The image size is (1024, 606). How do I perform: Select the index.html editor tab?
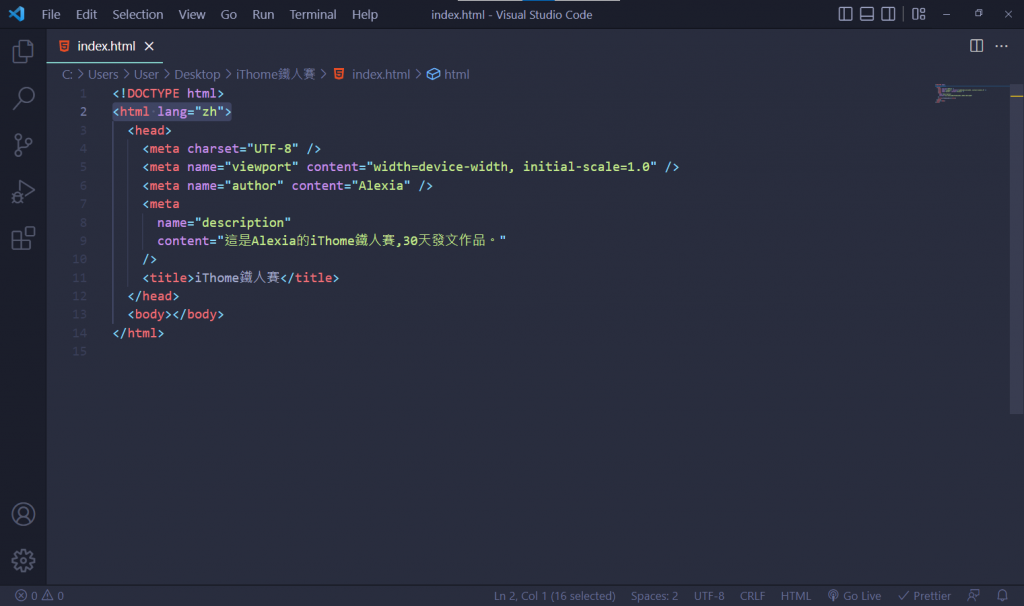pyautogui.click(x=105, y=46)
